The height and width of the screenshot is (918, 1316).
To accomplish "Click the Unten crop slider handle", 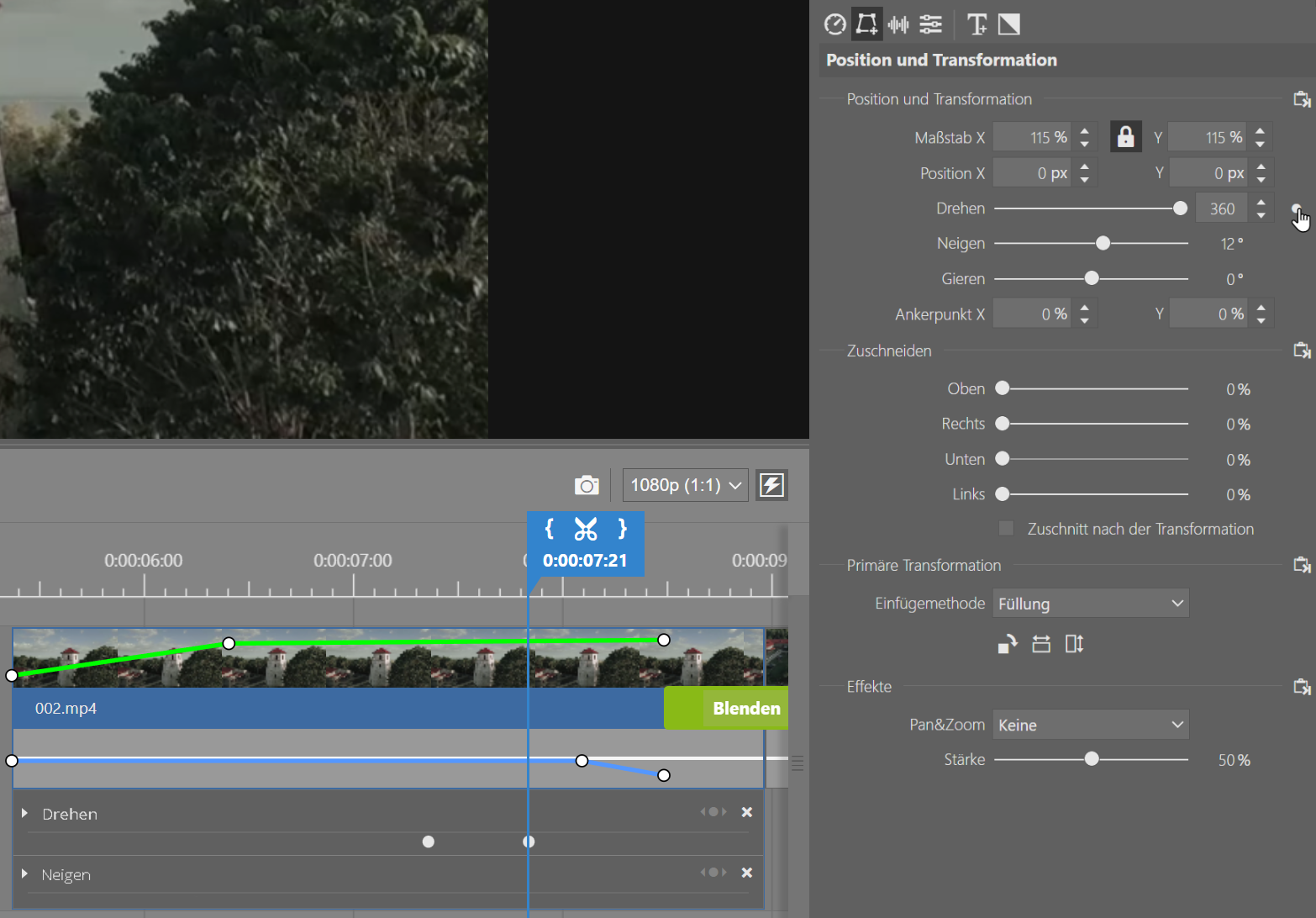I will (1002, 459).
